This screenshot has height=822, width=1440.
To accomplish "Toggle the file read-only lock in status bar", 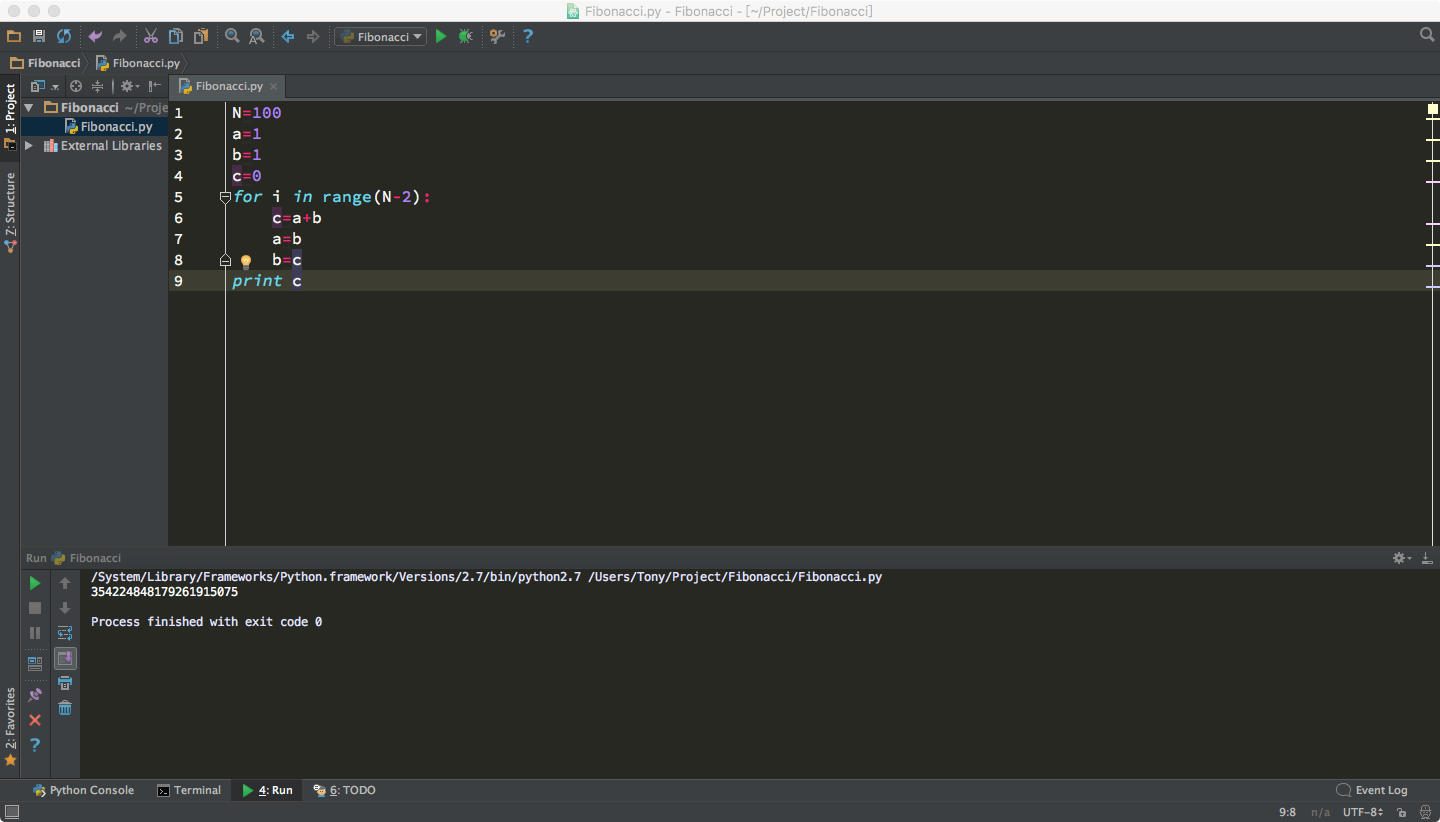I will click(x=1402, y=813).
